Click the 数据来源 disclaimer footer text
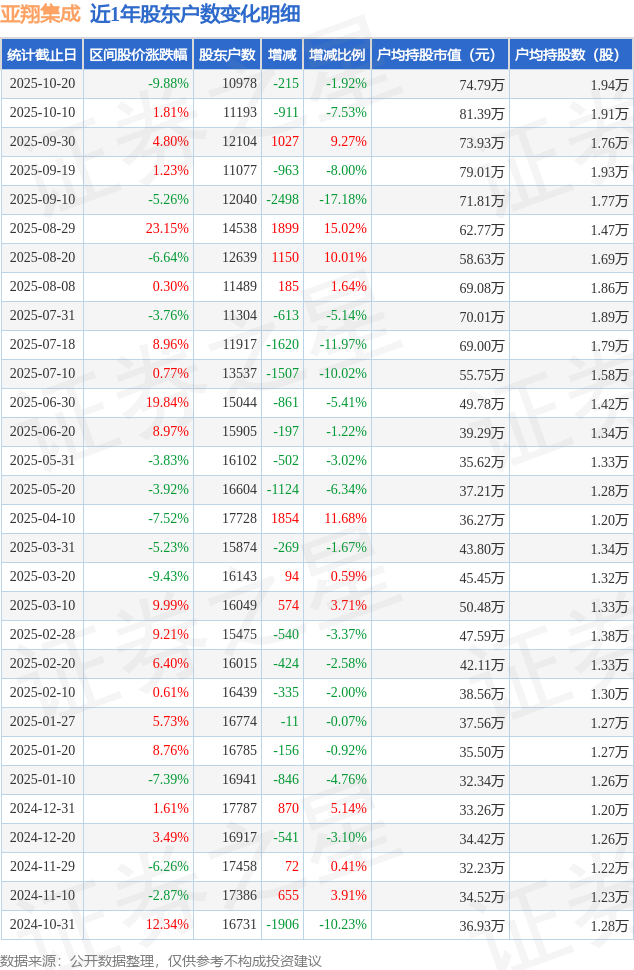 [161, 960]
